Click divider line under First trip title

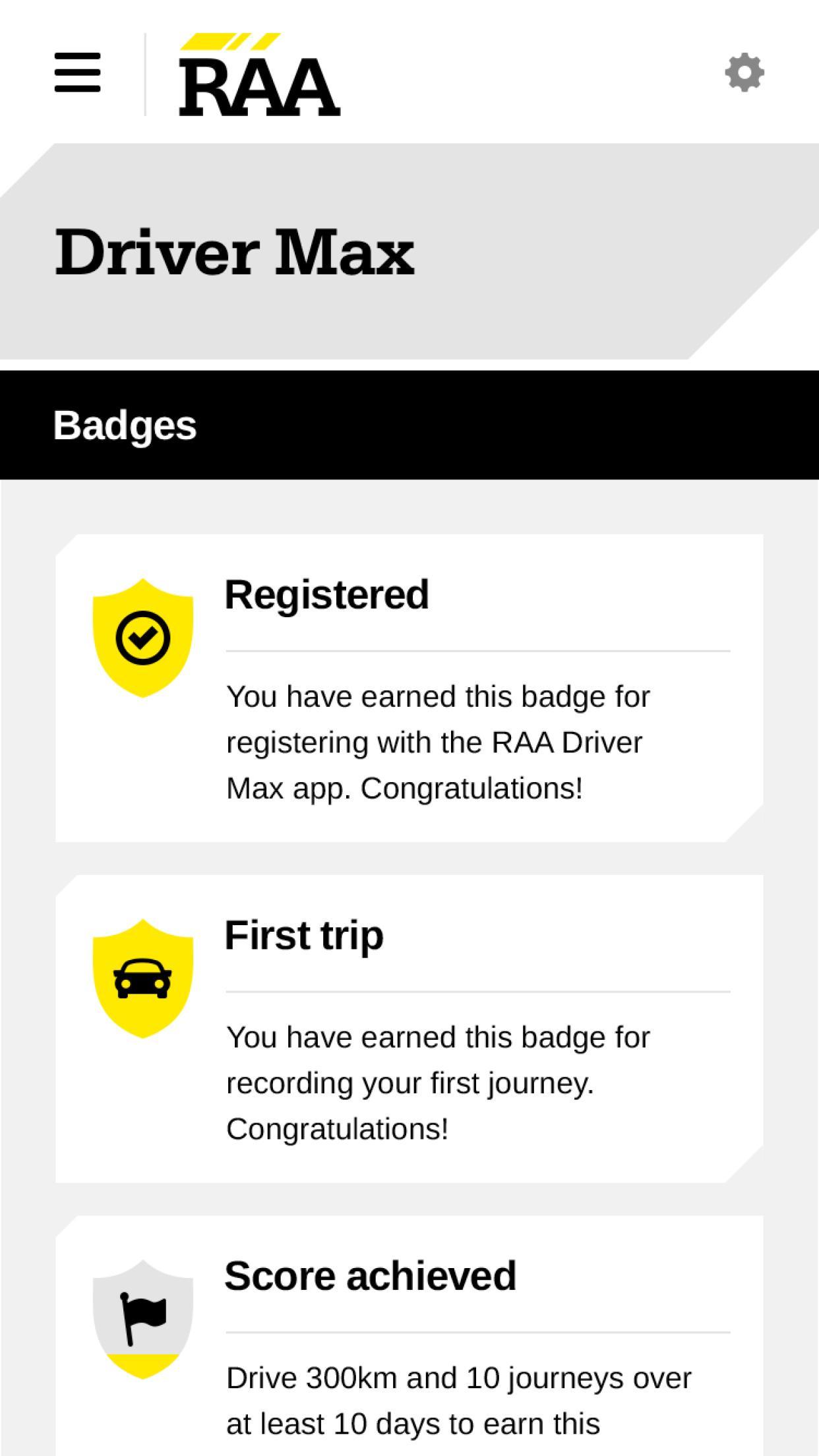(477, 991)
